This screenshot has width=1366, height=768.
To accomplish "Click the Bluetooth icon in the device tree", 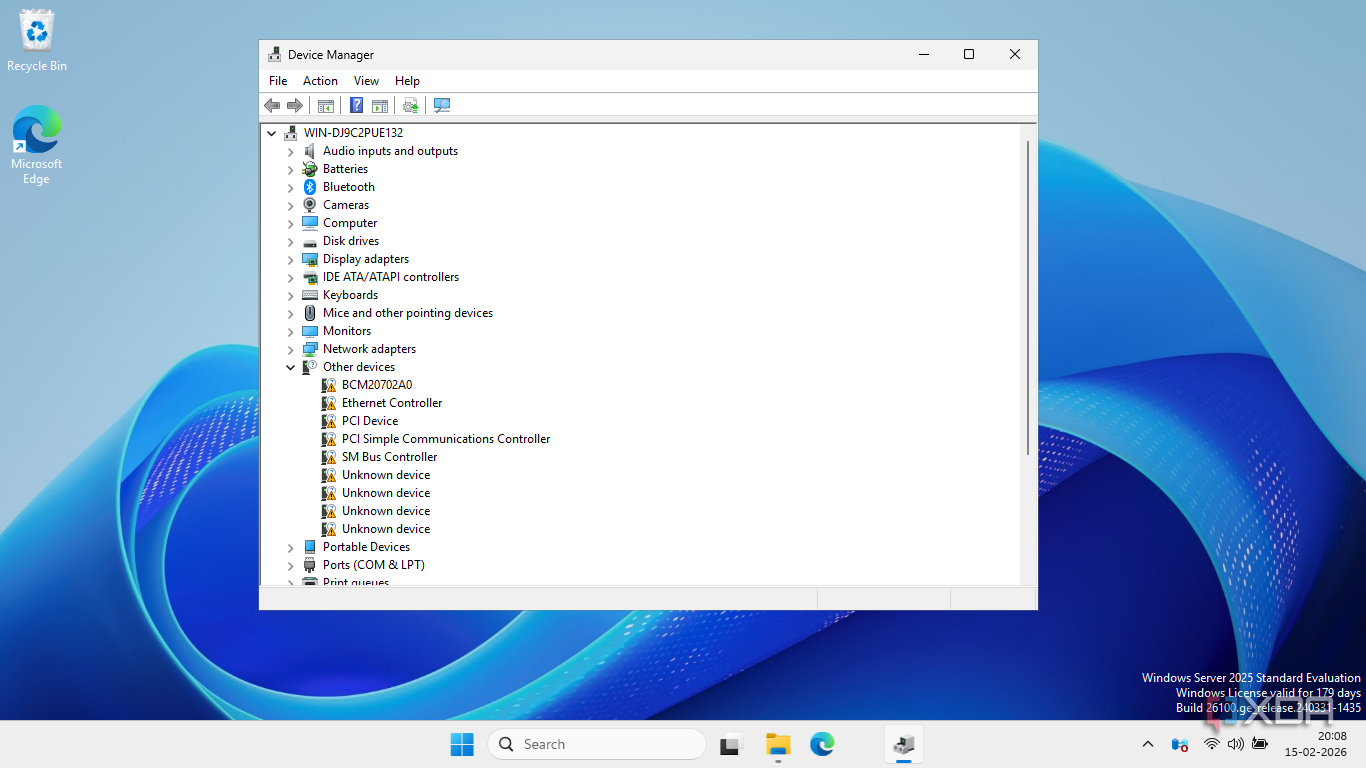I will (x=310, y=187).
